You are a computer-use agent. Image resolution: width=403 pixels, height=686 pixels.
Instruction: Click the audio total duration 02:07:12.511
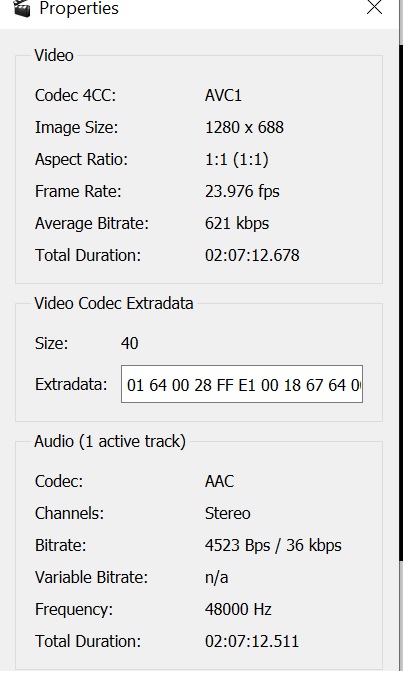click(252, 641)
